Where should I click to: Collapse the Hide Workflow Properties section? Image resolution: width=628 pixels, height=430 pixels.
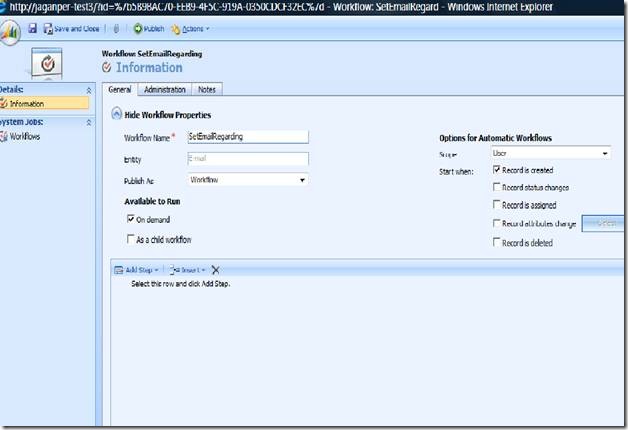[117, 115]
